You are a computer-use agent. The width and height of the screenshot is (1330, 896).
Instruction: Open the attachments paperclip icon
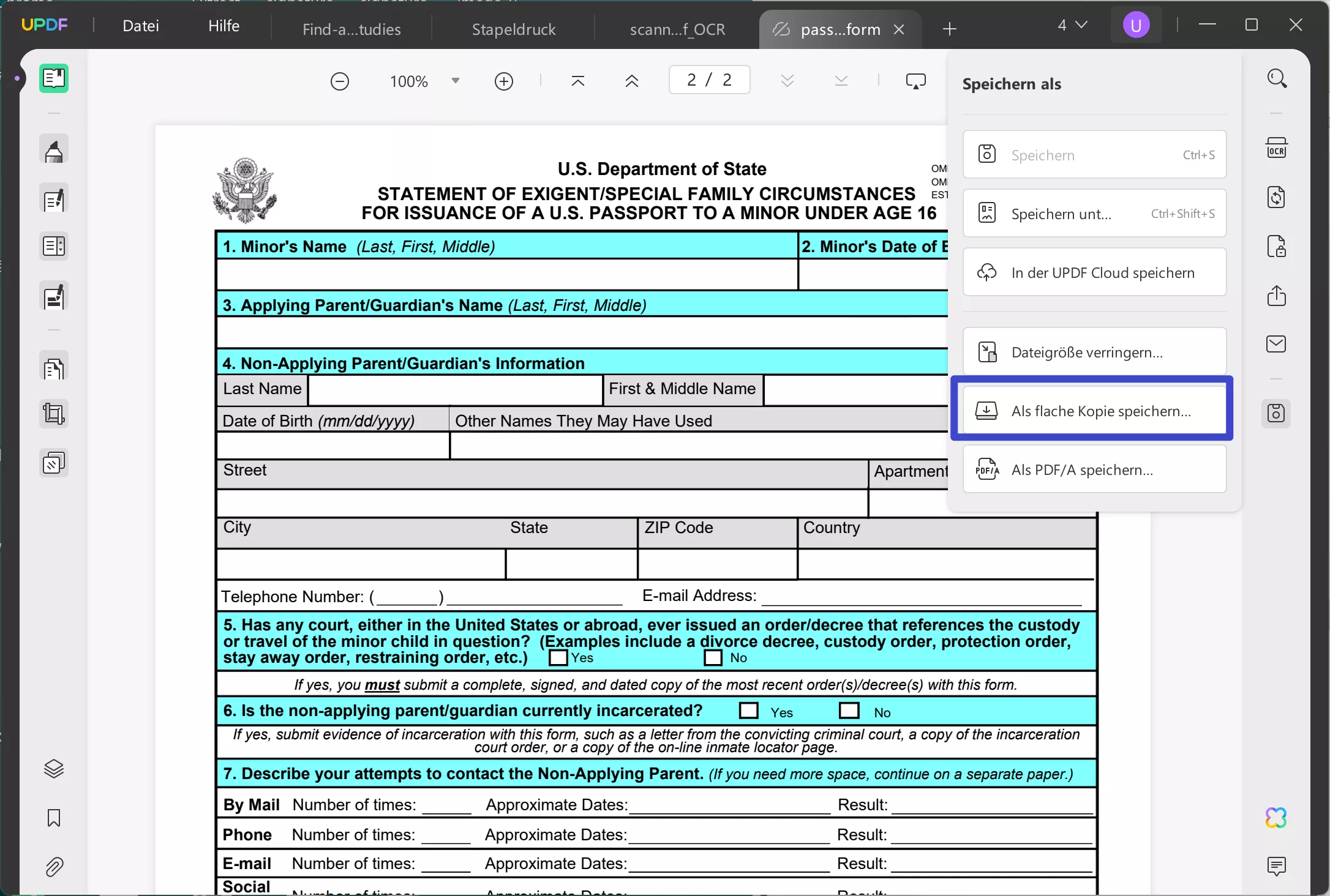(x=54, y=867)
